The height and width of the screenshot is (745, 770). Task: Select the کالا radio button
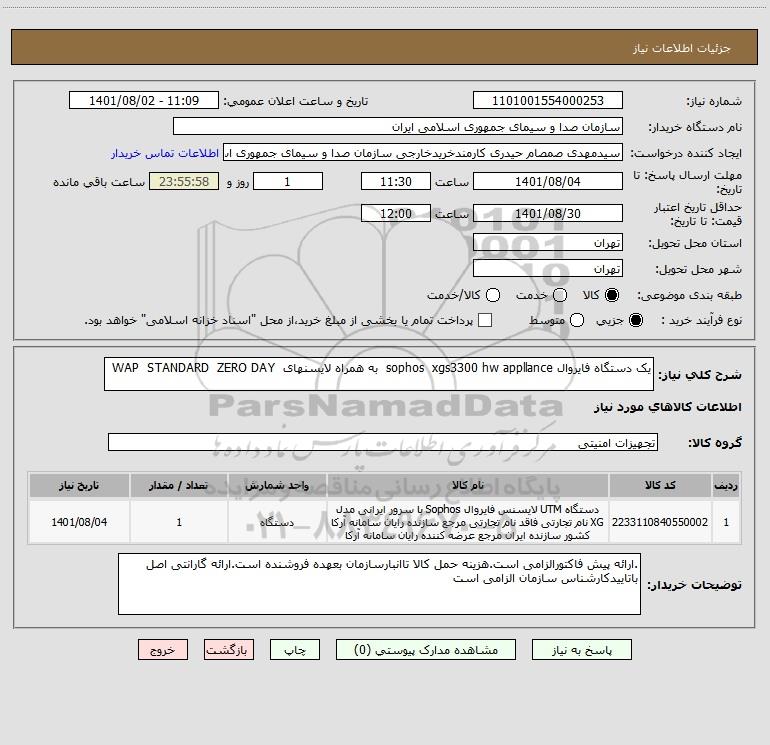(612, 295)
